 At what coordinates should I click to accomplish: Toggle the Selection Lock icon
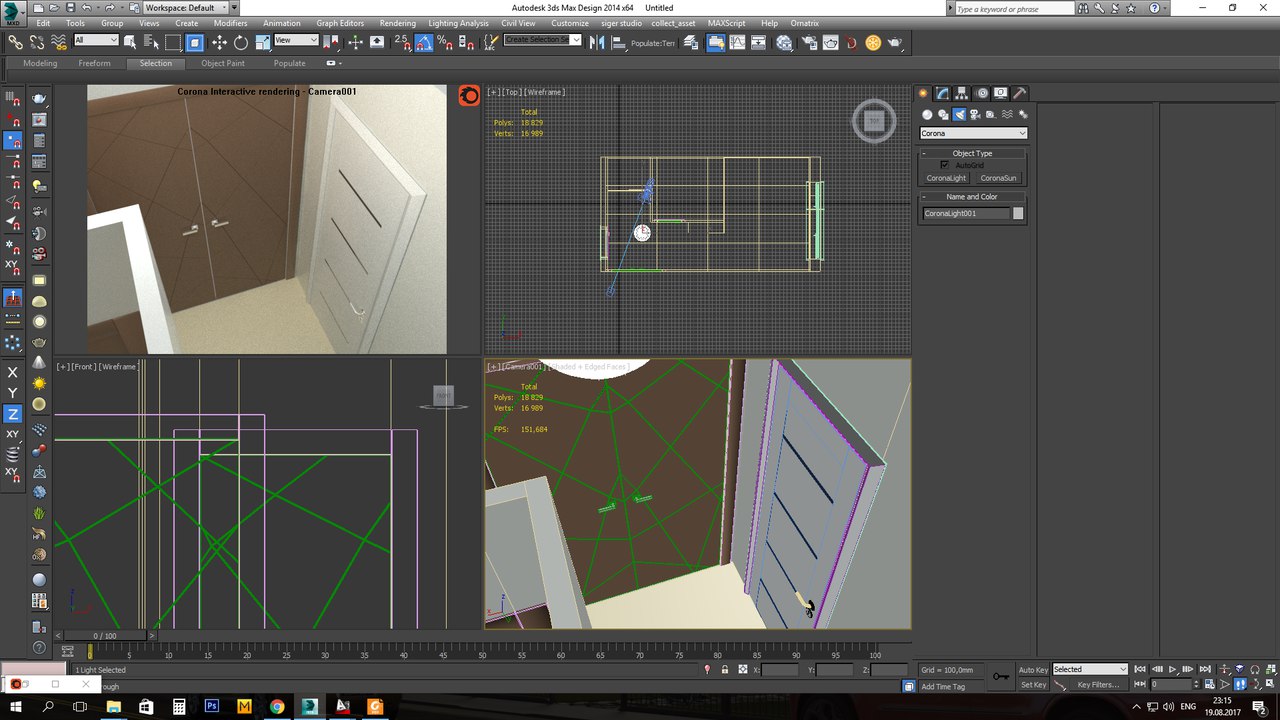724,670
